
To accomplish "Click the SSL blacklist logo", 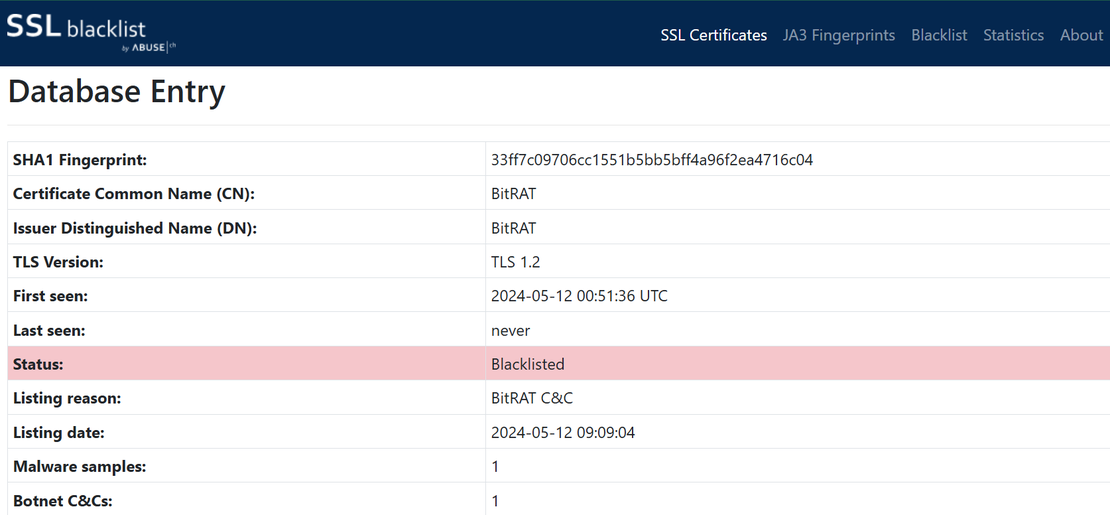I will click(x=92, y=31).
